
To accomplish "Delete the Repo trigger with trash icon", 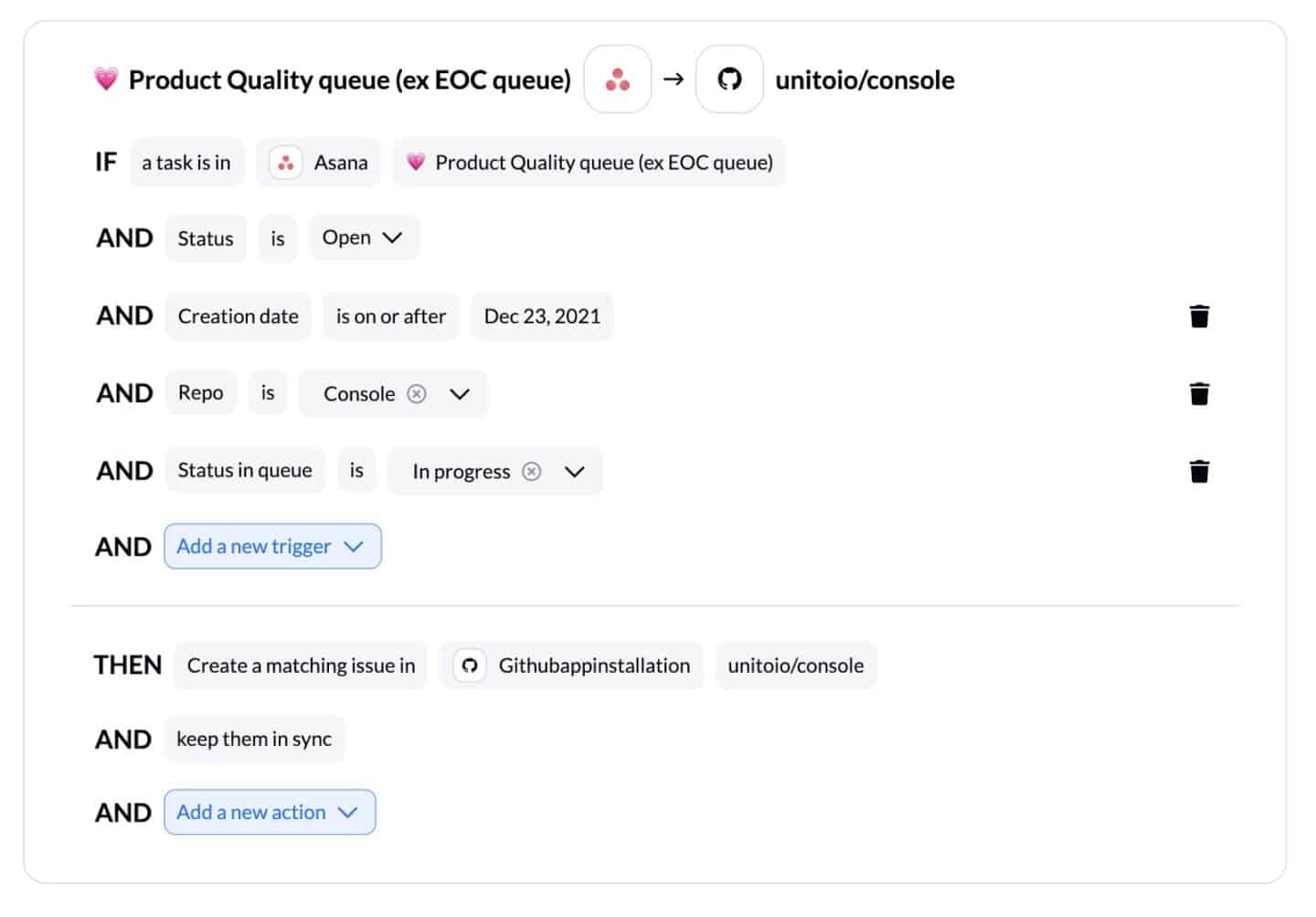I will [1199, 393].
